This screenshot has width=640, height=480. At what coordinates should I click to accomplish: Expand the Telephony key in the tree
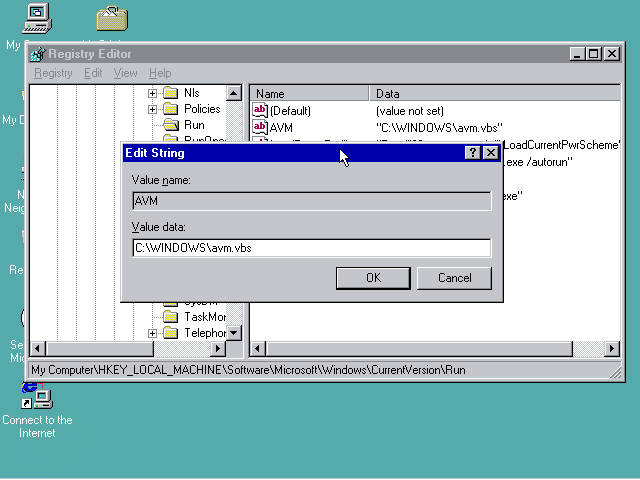point(152,333)
